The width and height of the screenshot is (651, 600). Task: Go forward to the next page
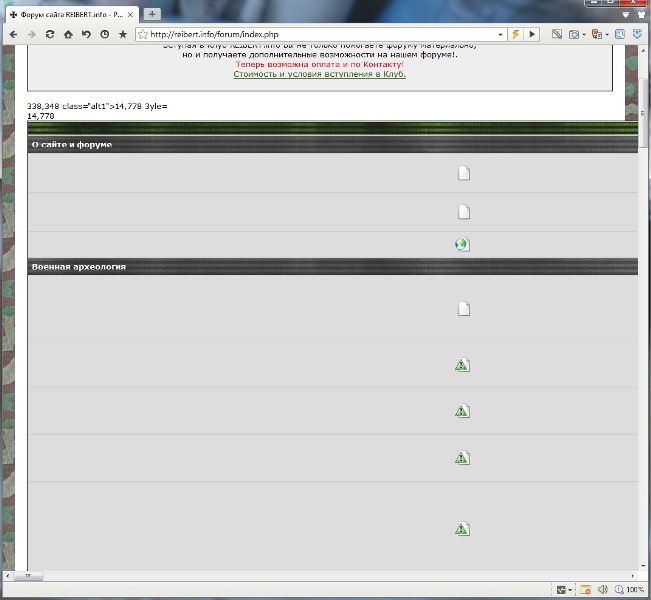pyautogui.click(x=32, y=34)
